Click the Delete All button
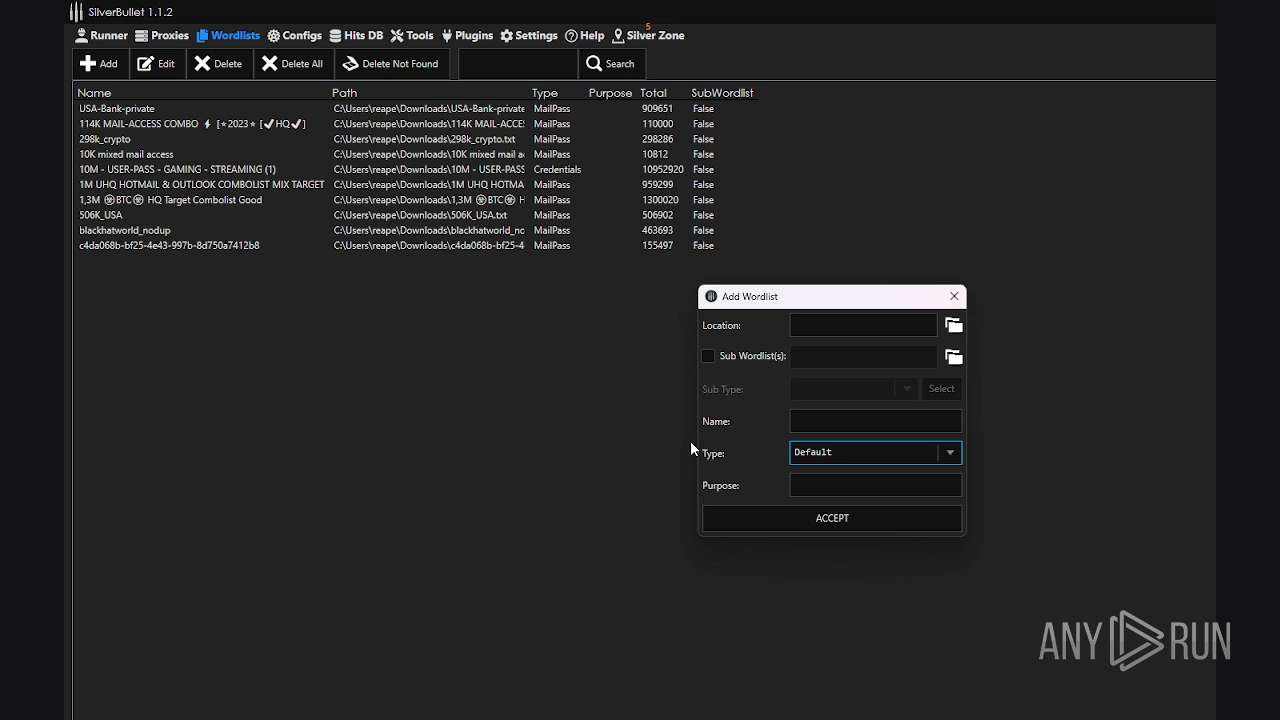 (x=293, y=64)
